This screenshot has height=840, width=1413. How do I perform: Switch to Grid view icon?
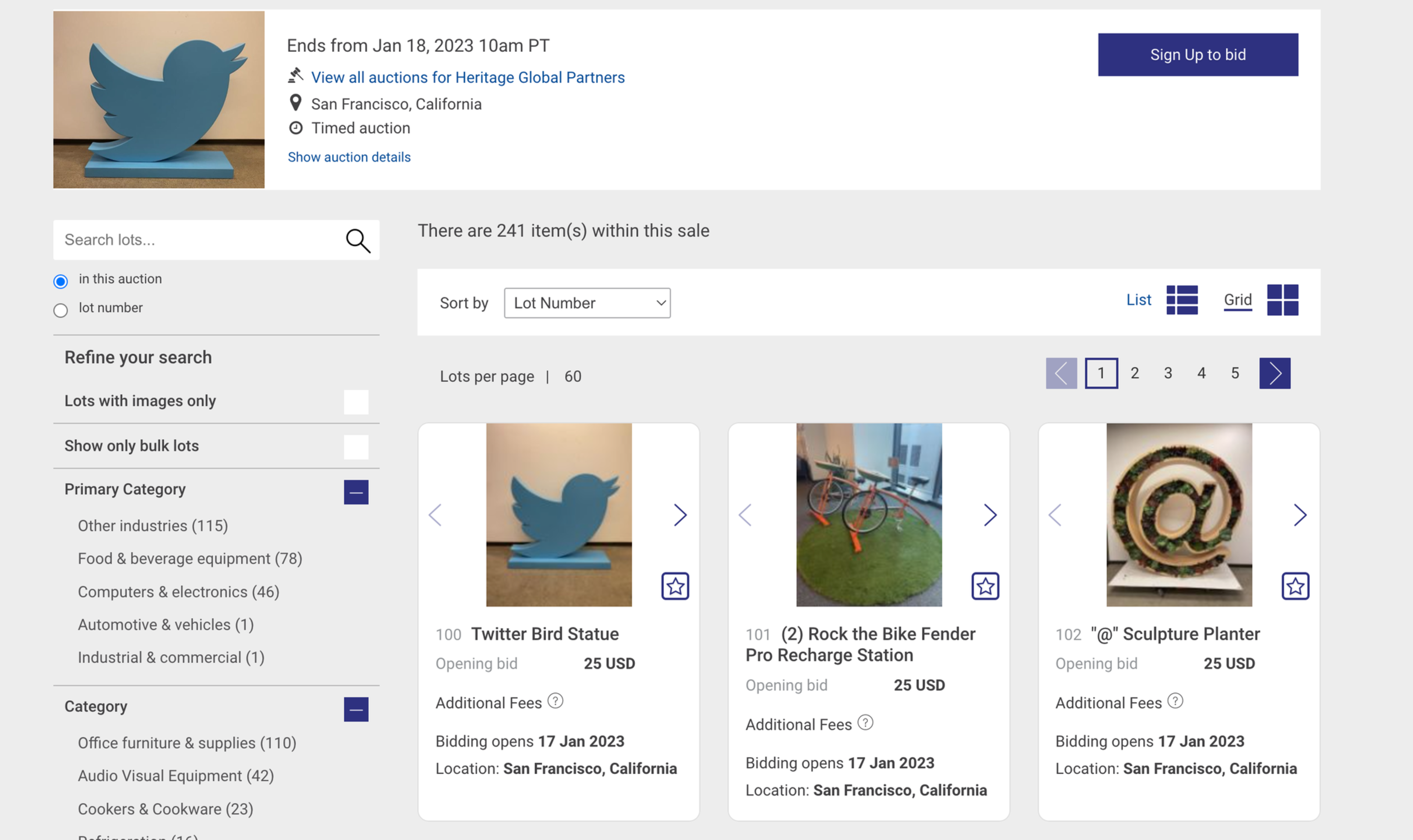(x=1282, y=300)
